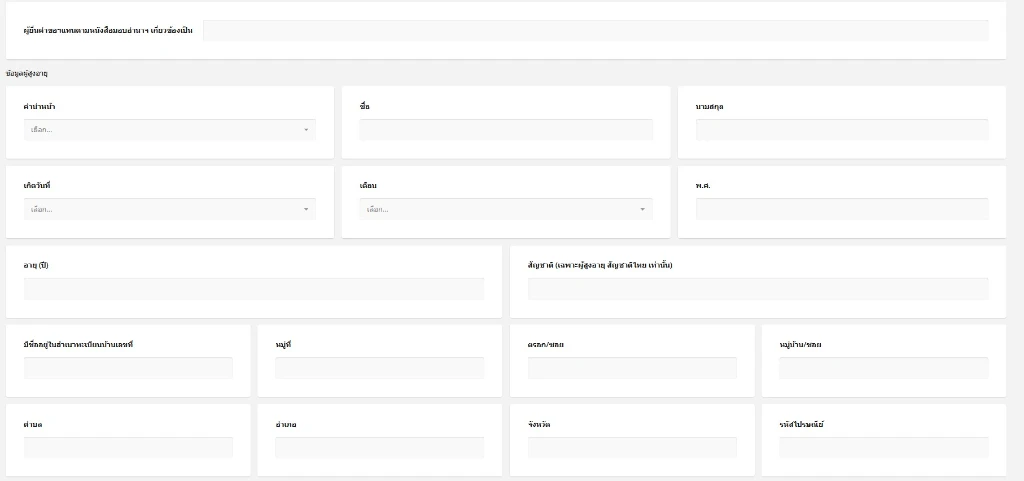Screen dimensions: 1024x481
Task: Click the arrow icon in เดือน selector
Action: 642,209
